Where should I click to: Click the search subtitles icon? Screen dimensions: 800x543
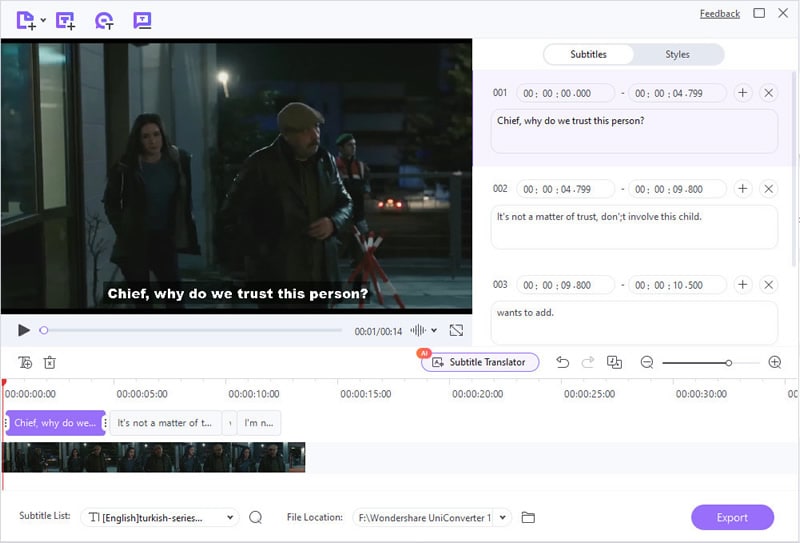pyautogui.click(x=256, y=517)
